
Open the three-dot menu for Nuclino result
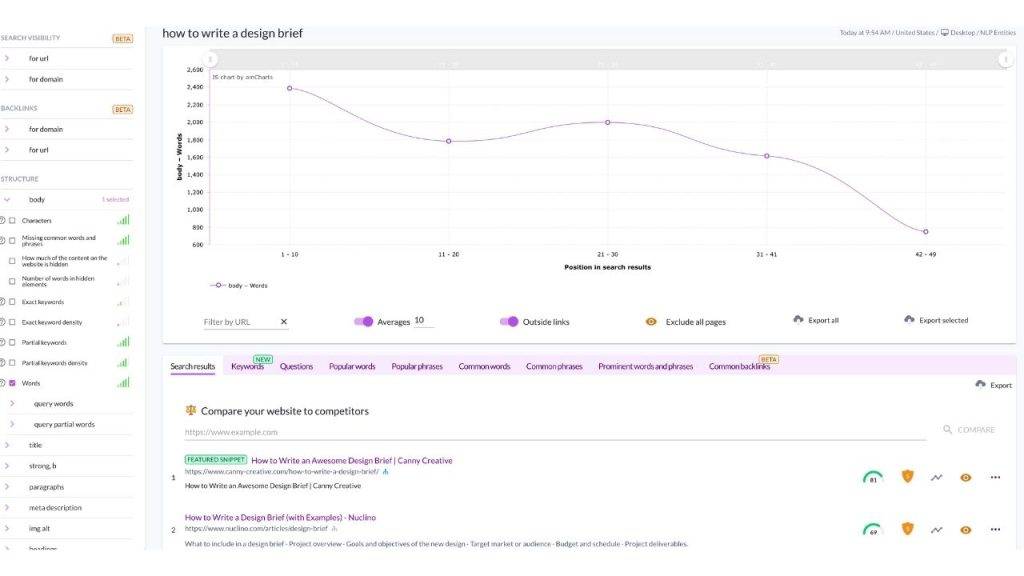995,530
